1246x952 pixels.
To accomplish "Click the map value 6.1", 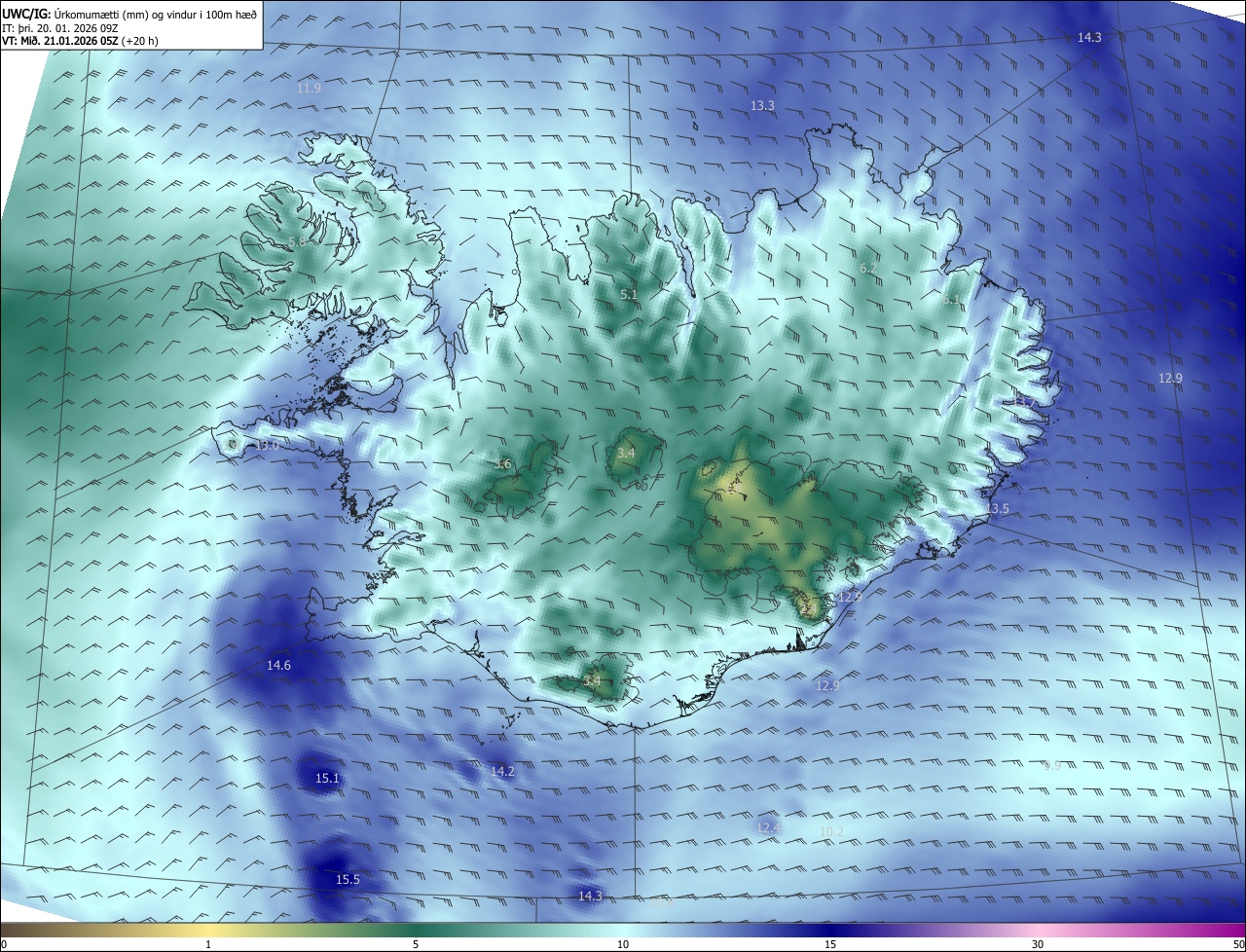I will pos(950,300).
